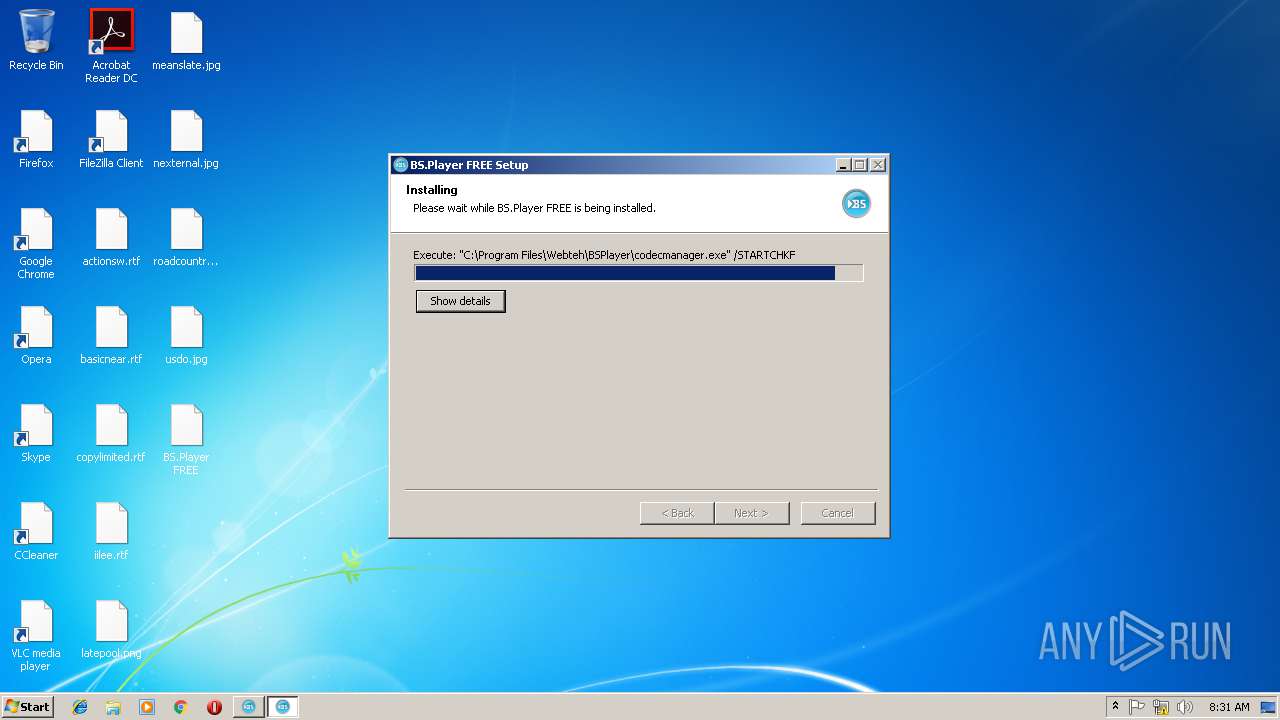Select nexternal.jpg on the desktop
The height and width of the screenshot is (720, 1280).
186,139
